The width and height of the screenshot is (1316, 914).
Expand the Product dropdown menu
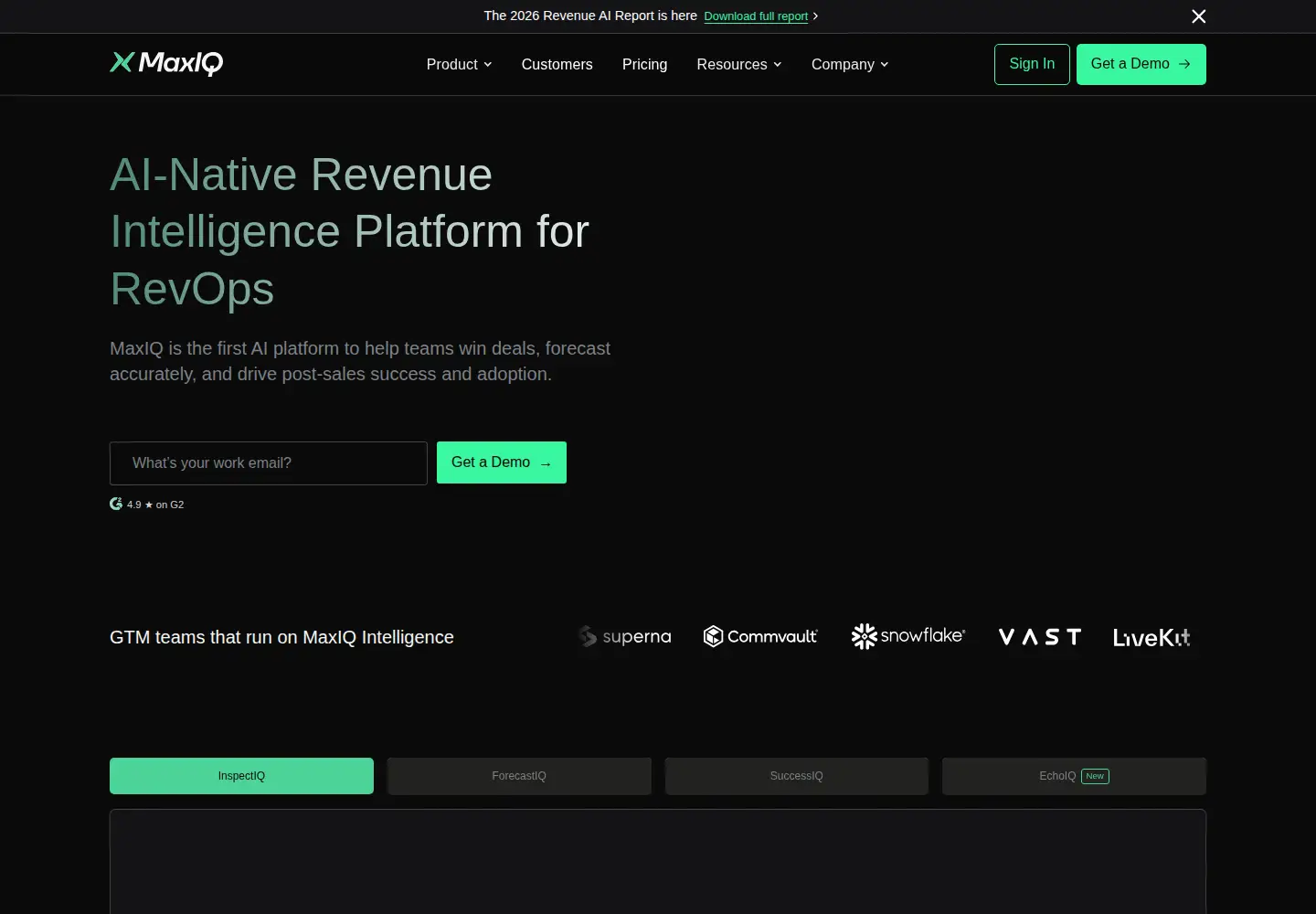point(460,64)
